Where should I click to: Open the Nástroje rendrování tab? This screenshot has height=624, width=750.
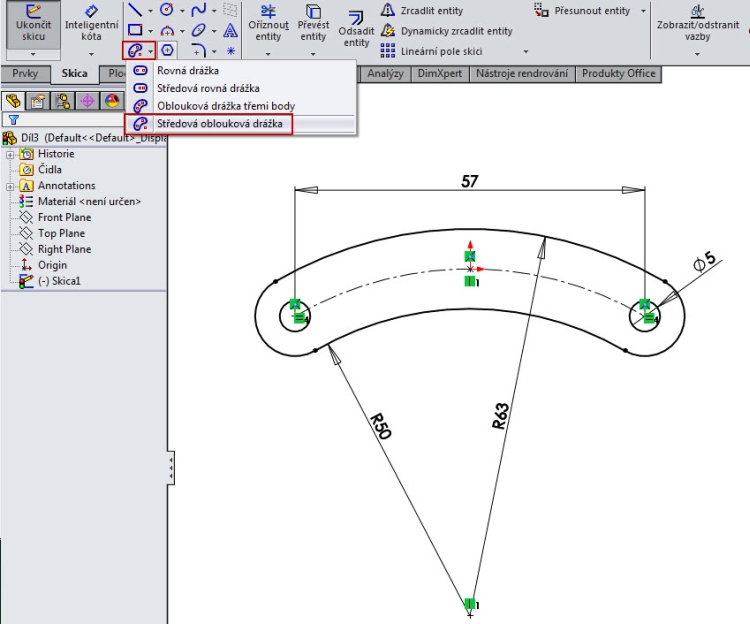(522, 74)
